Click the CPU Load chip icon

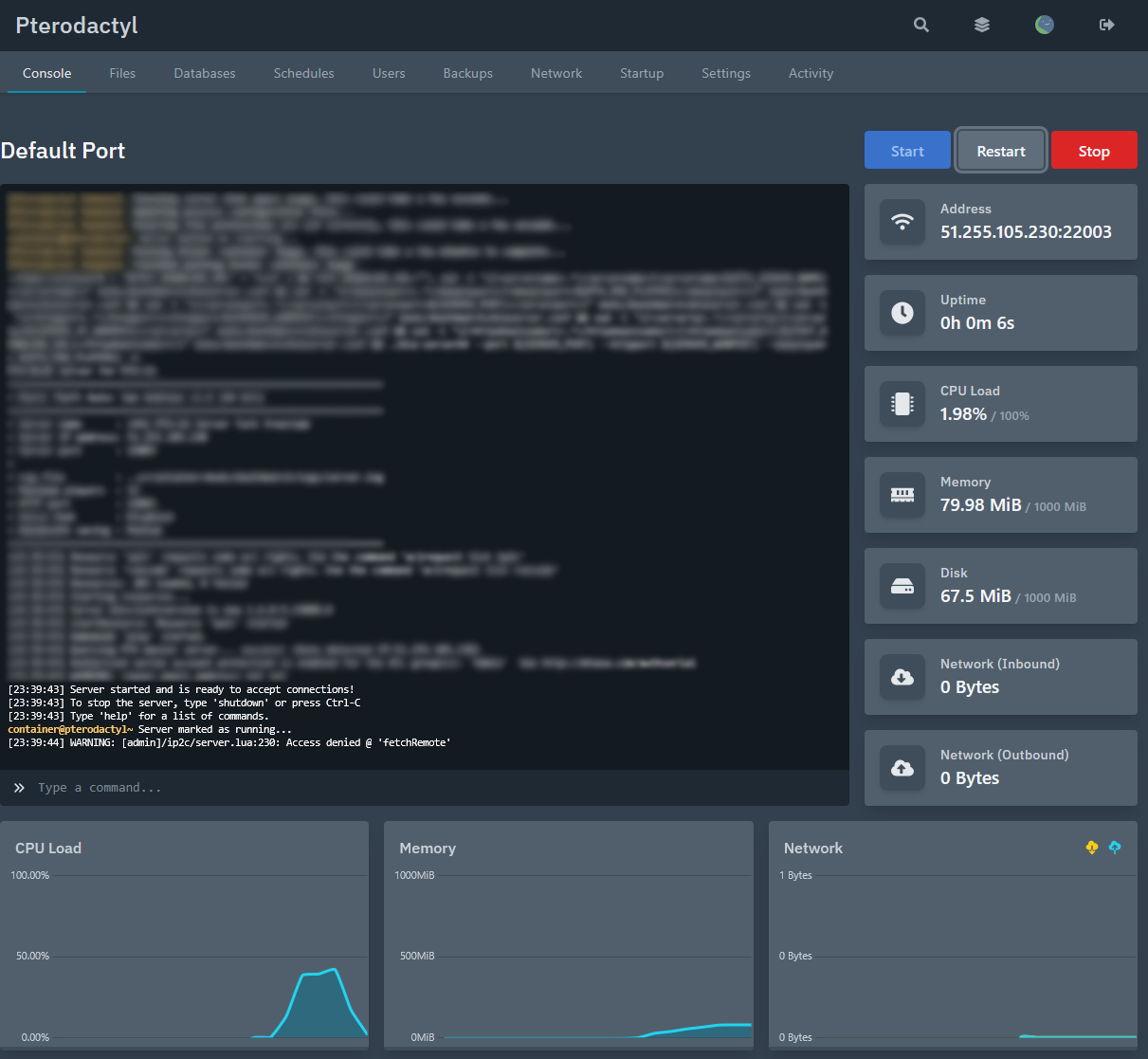[902, 404]
